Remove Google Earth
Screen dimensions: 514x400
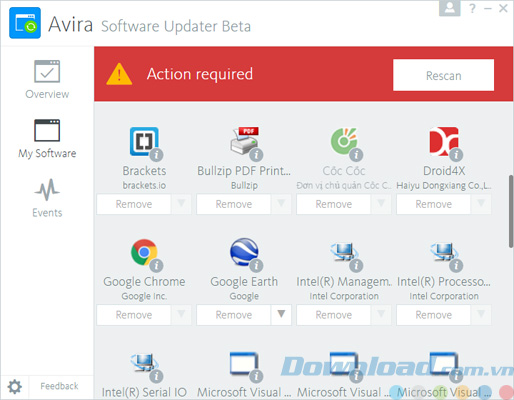click(234, 315)
